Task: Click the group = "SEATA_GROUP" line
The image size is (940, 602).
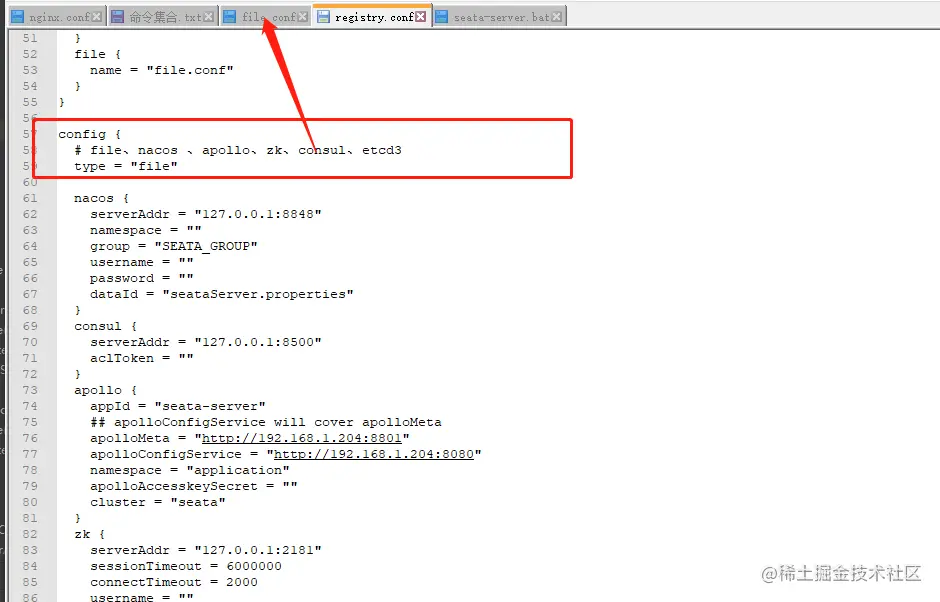Action: (x=173, y=246)
